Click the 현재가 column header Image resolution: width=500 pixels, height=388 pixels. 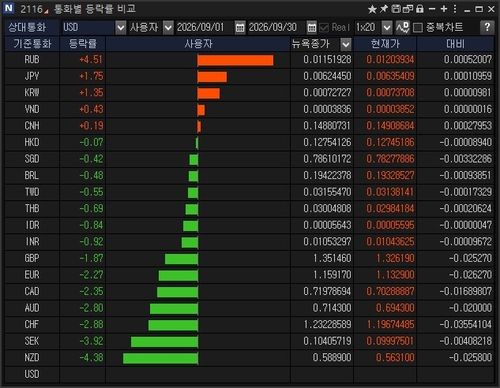[x=385, y=44]
